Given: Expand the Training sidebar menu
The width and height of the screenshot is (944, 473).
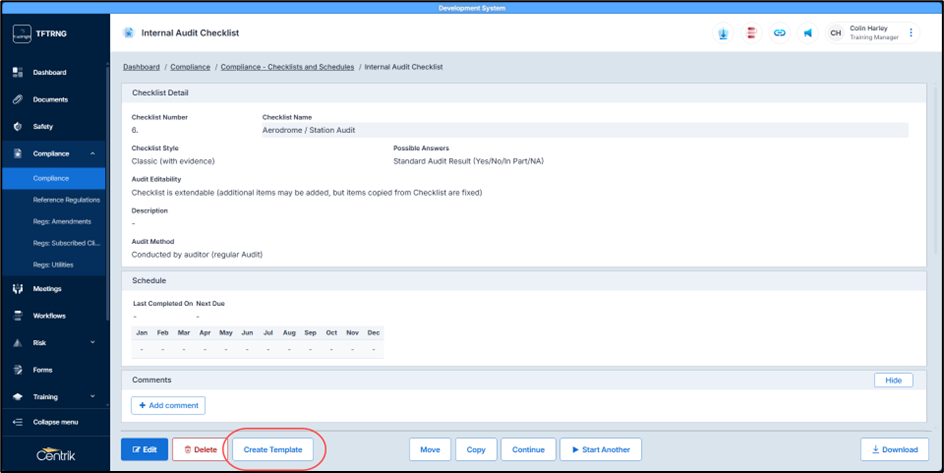Looking at the screenshot, I should 92,397.
